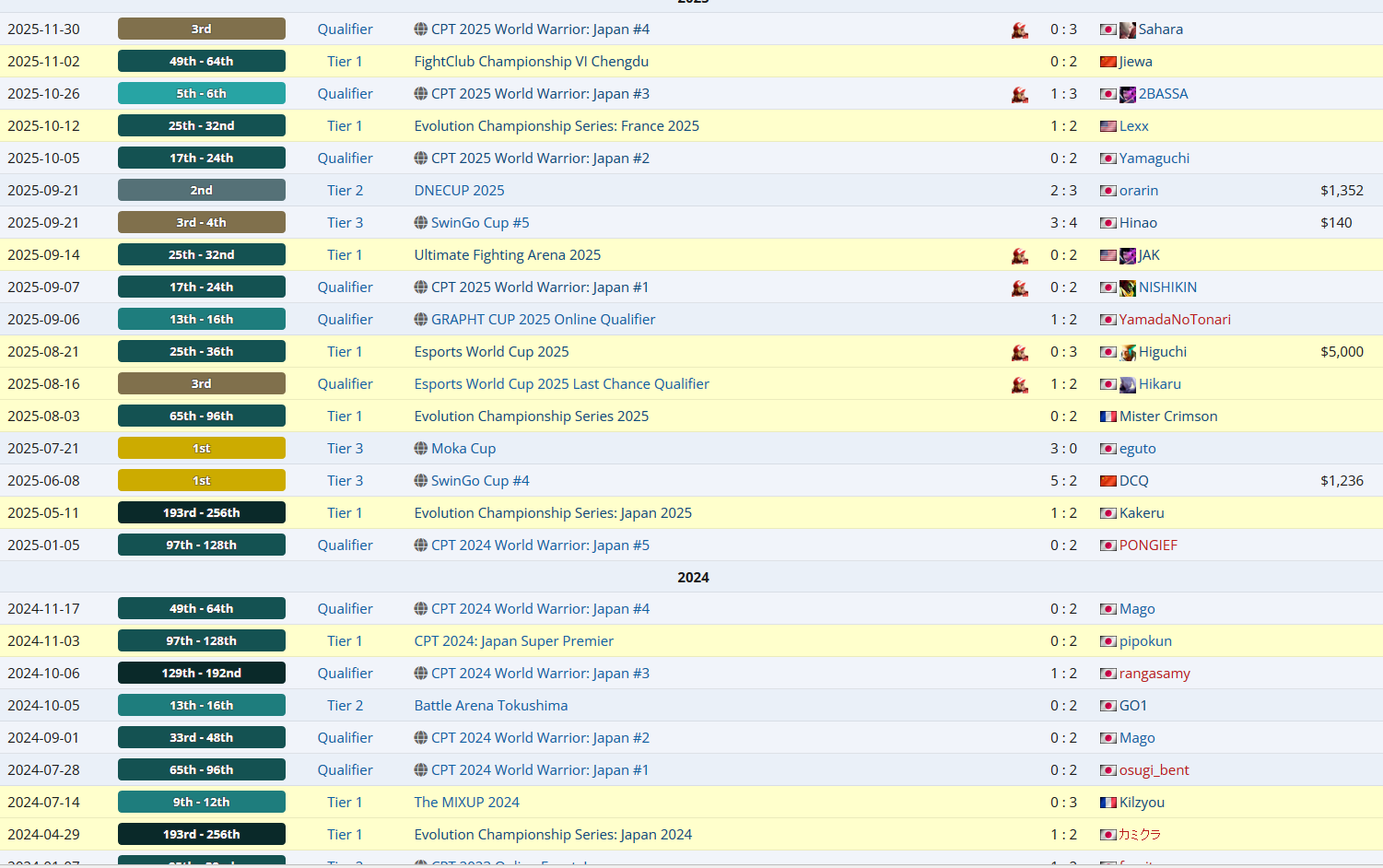Viewport: 1383px width, 868px height.
Task: Click the France flag next to Mister Crimson
Action: point(1108,416)
